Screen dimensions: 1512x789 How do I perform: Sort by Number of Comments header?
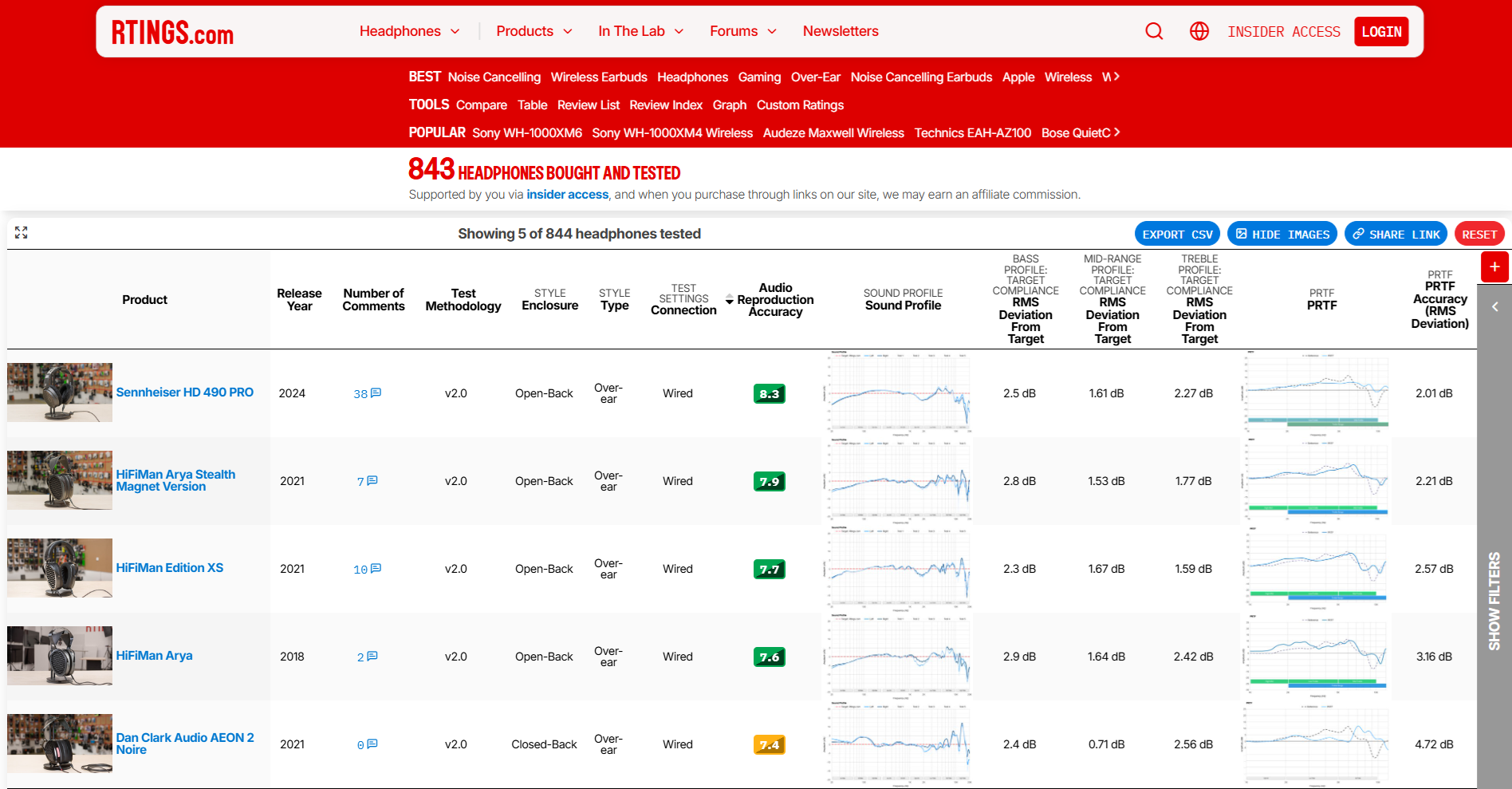[x=373, y=300]
